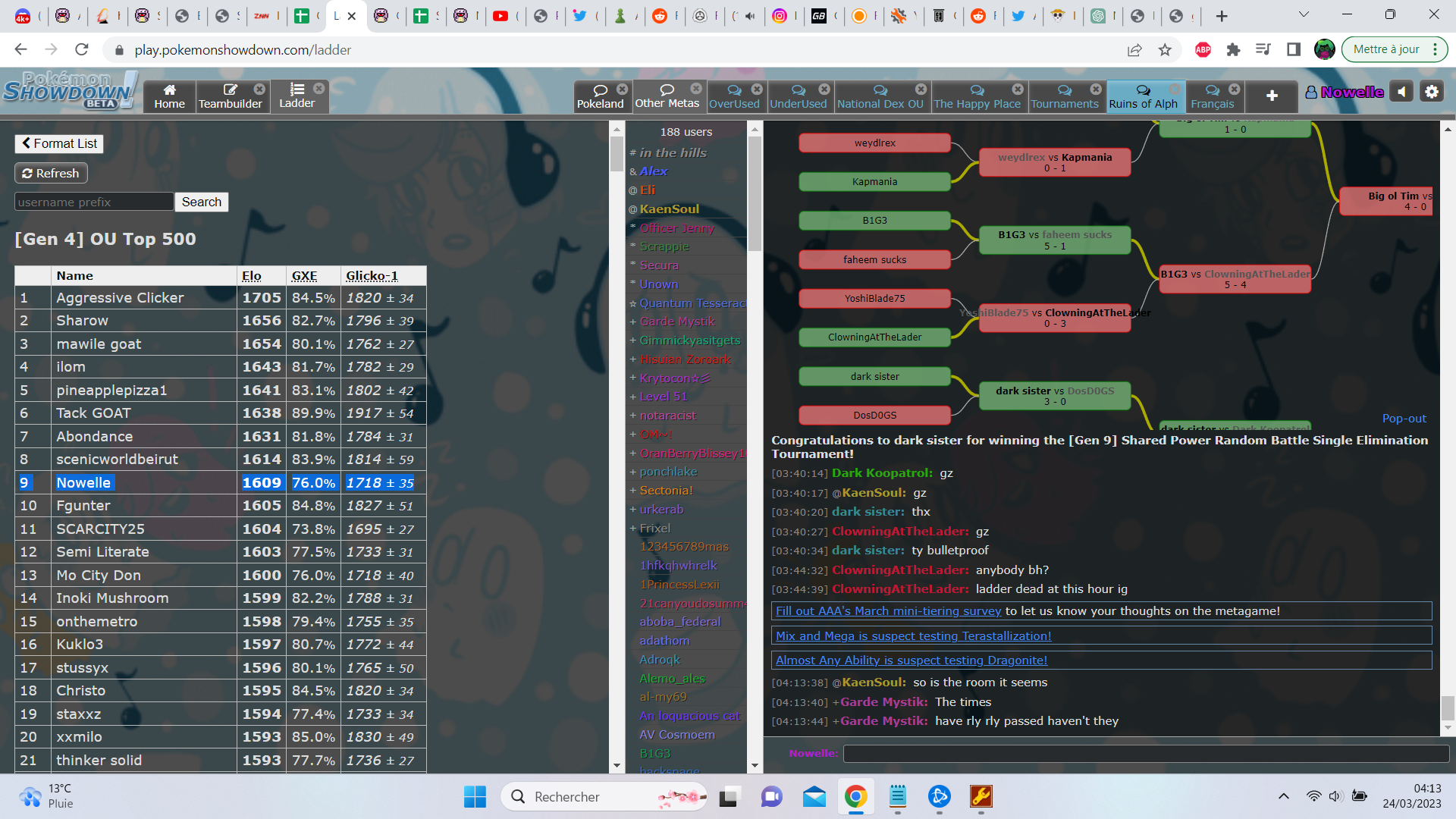Open the AdBlock Plus extension icon
The width and height of the screenshot is (1456, 819).
[1203, 50]
